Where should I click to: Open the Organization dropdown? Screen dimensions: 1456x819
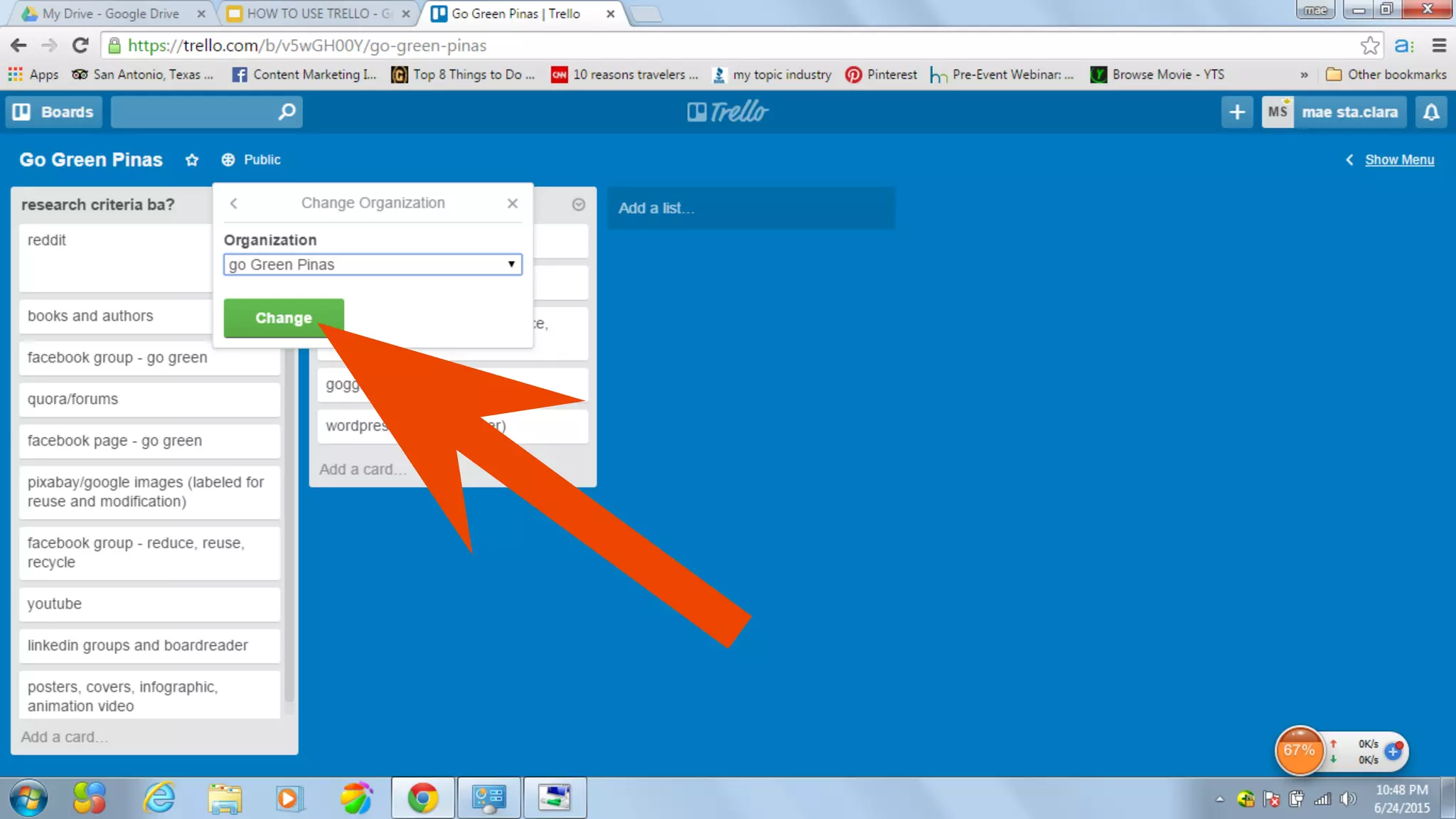(x=373, y=264)
